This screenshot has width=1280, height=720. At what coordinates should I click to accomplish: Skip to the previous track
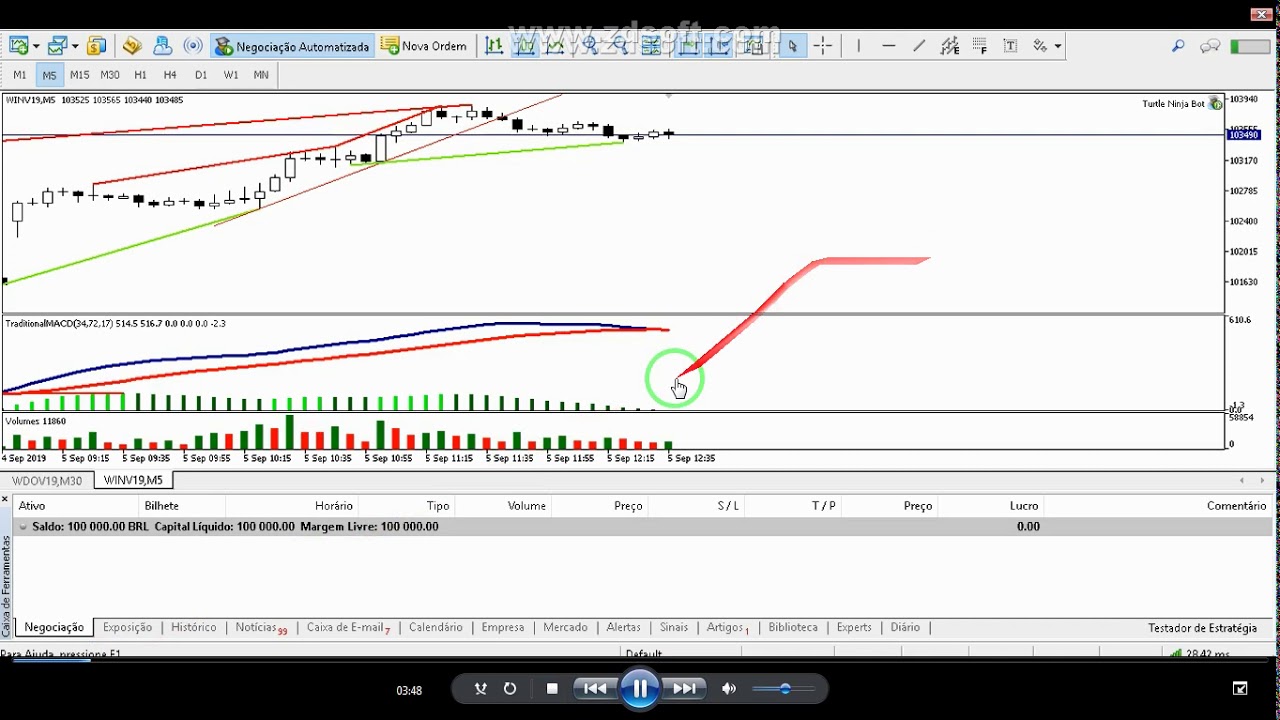595,689
